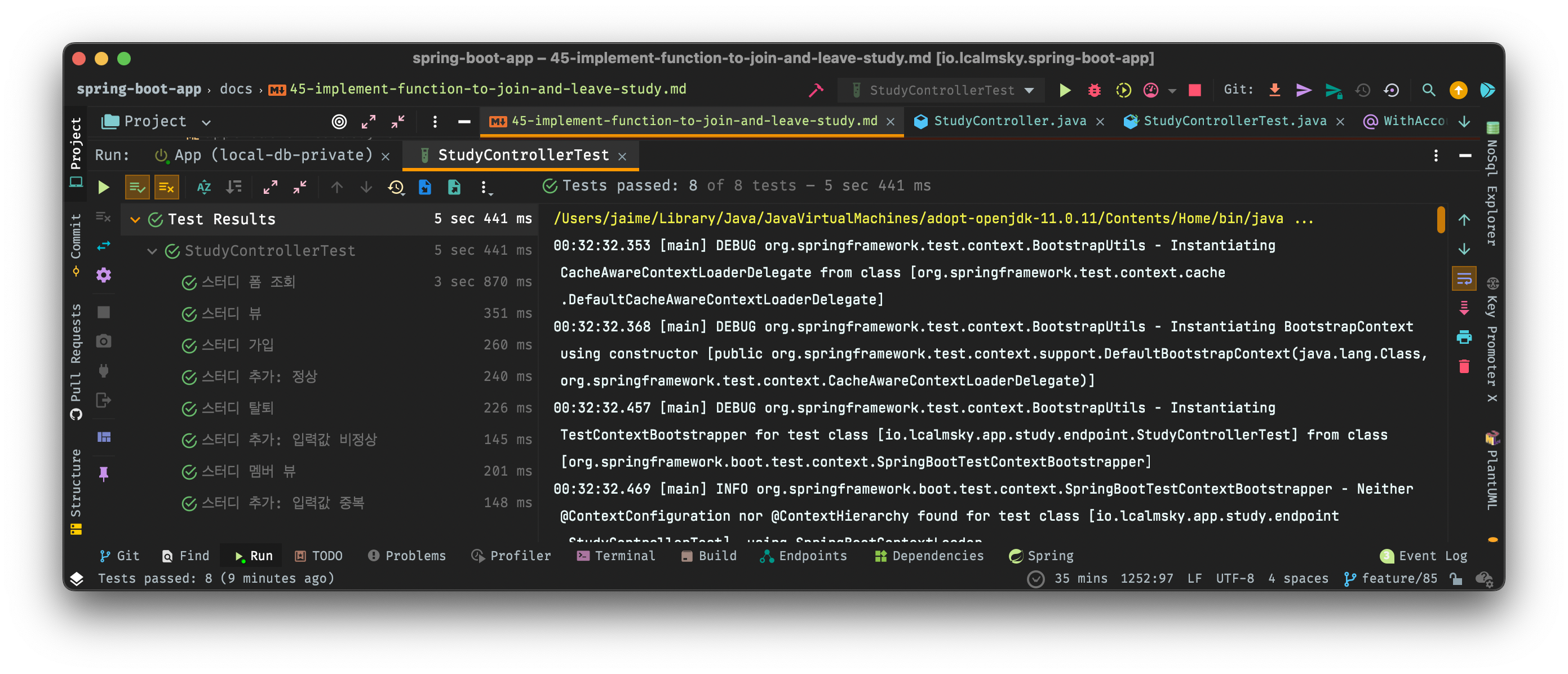
Task: Click the console vertical scrollbar thumb
Action: [1441, 219]
